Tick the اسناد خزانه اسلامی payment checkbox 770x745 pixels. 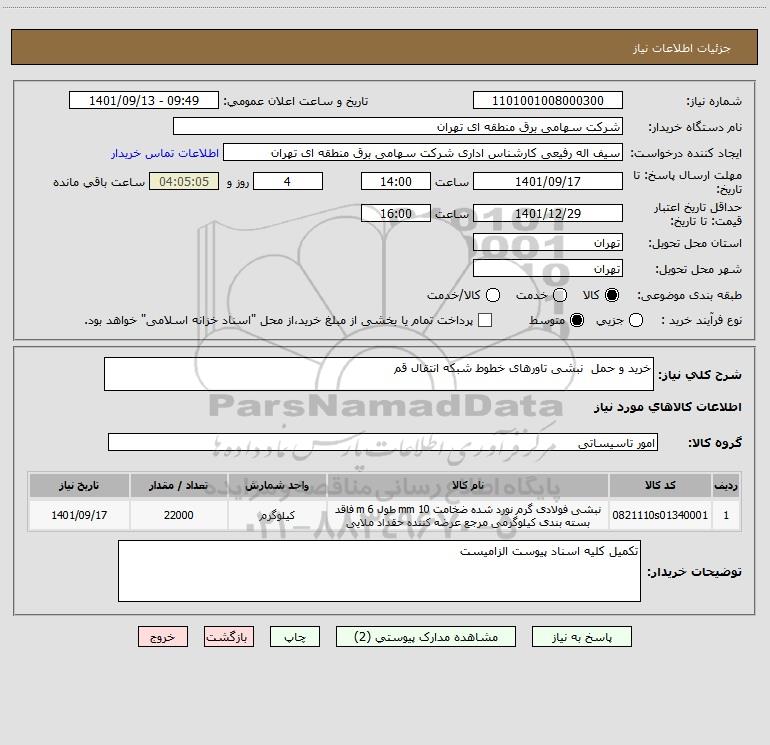pyautogui.click(x=485, y=320)
